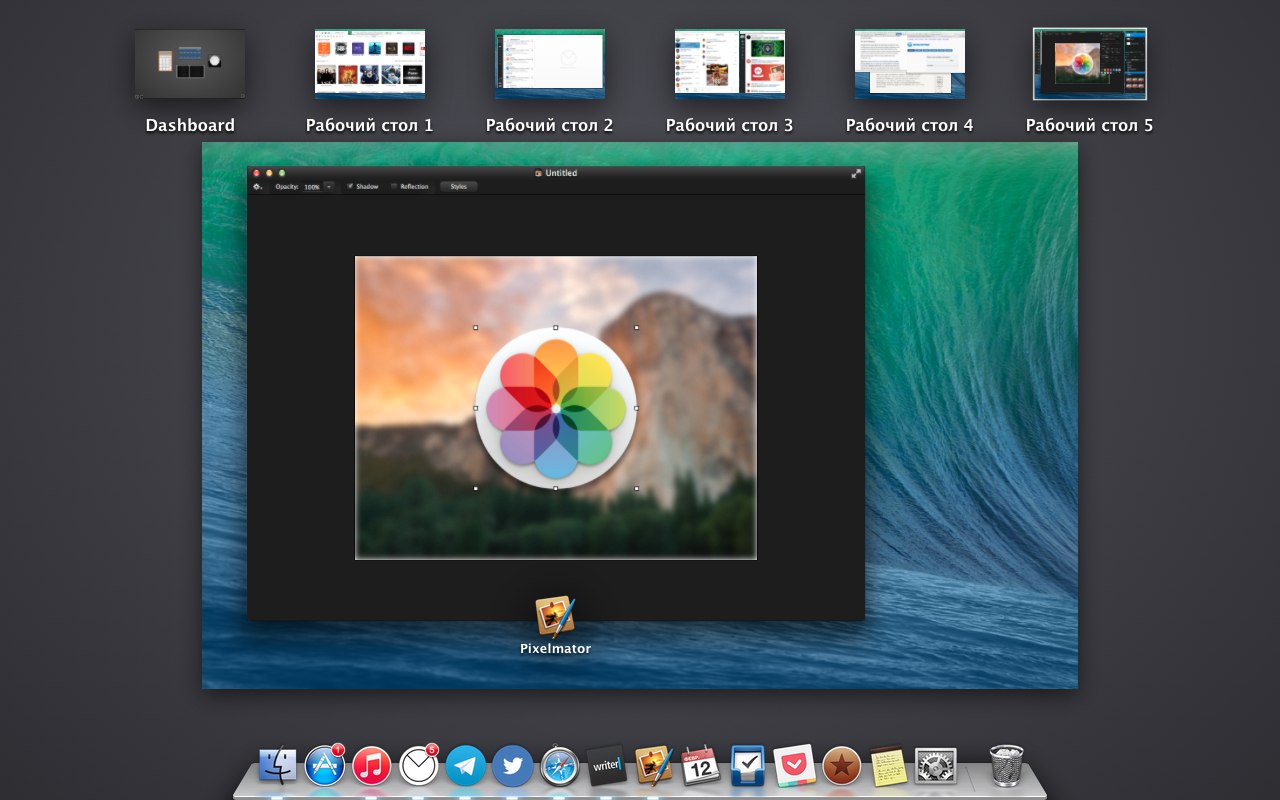Open the Writer app in Dock
Screen dimensions: 1280x800
(x=606, y=766)
